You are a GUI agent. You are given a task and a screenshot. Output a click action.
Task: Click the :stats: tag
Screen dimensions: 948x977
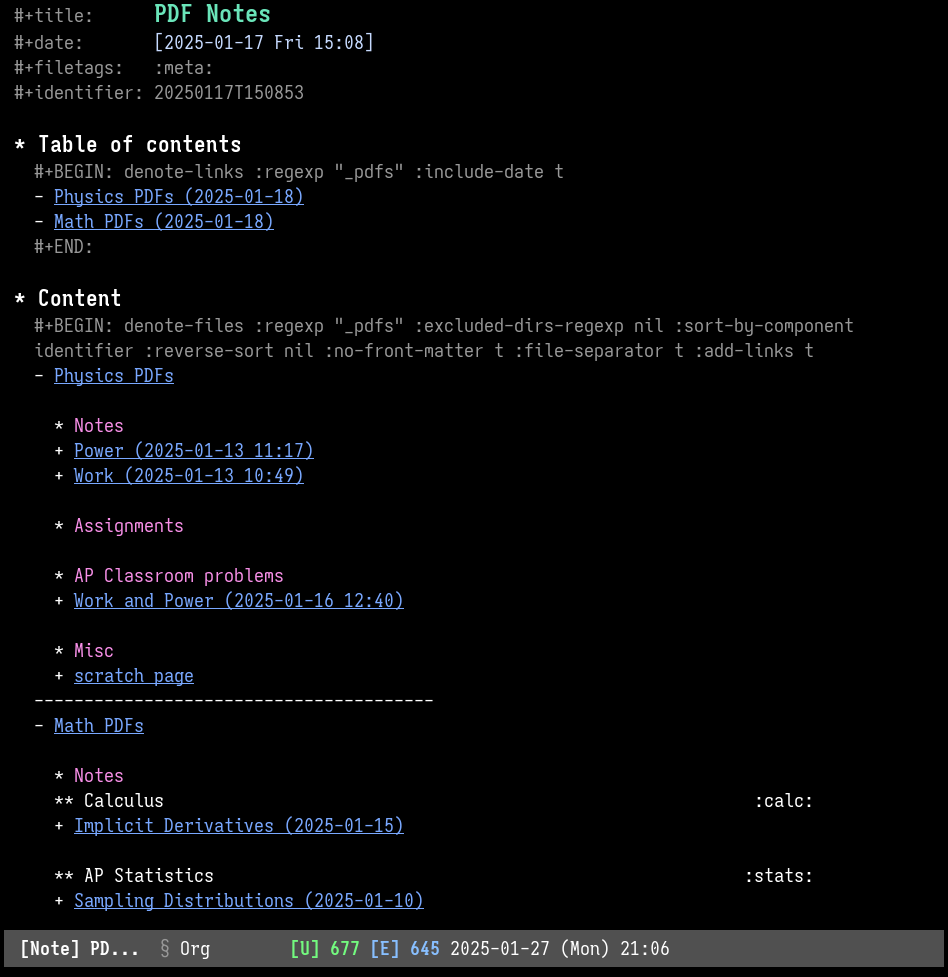point(779,876)
